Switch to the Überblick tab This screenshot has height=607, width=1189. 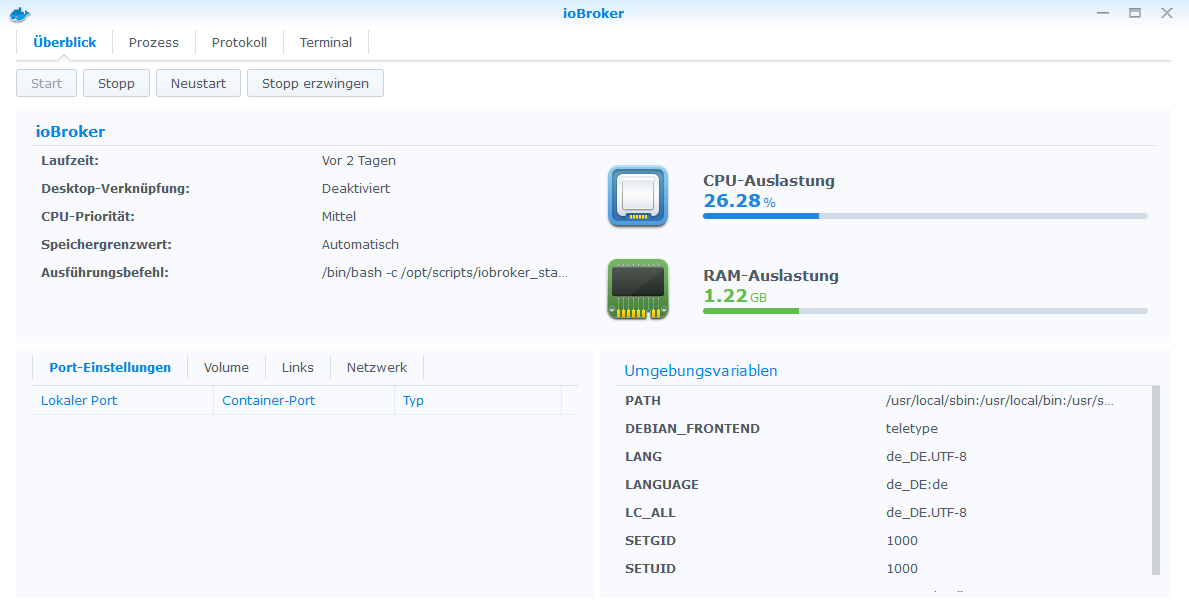[x=64, y=42]
